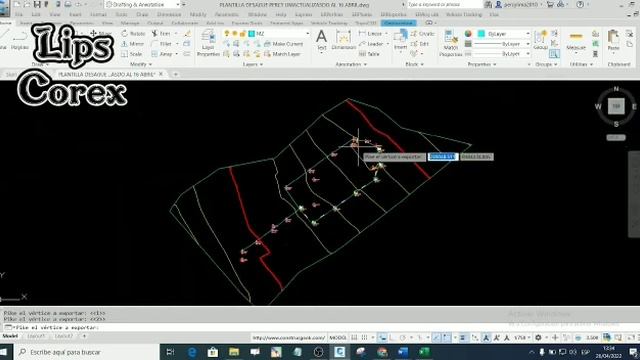Click the ViewCube top face
The width and height of the screenshot is (640, 360).
click(616, 106)
